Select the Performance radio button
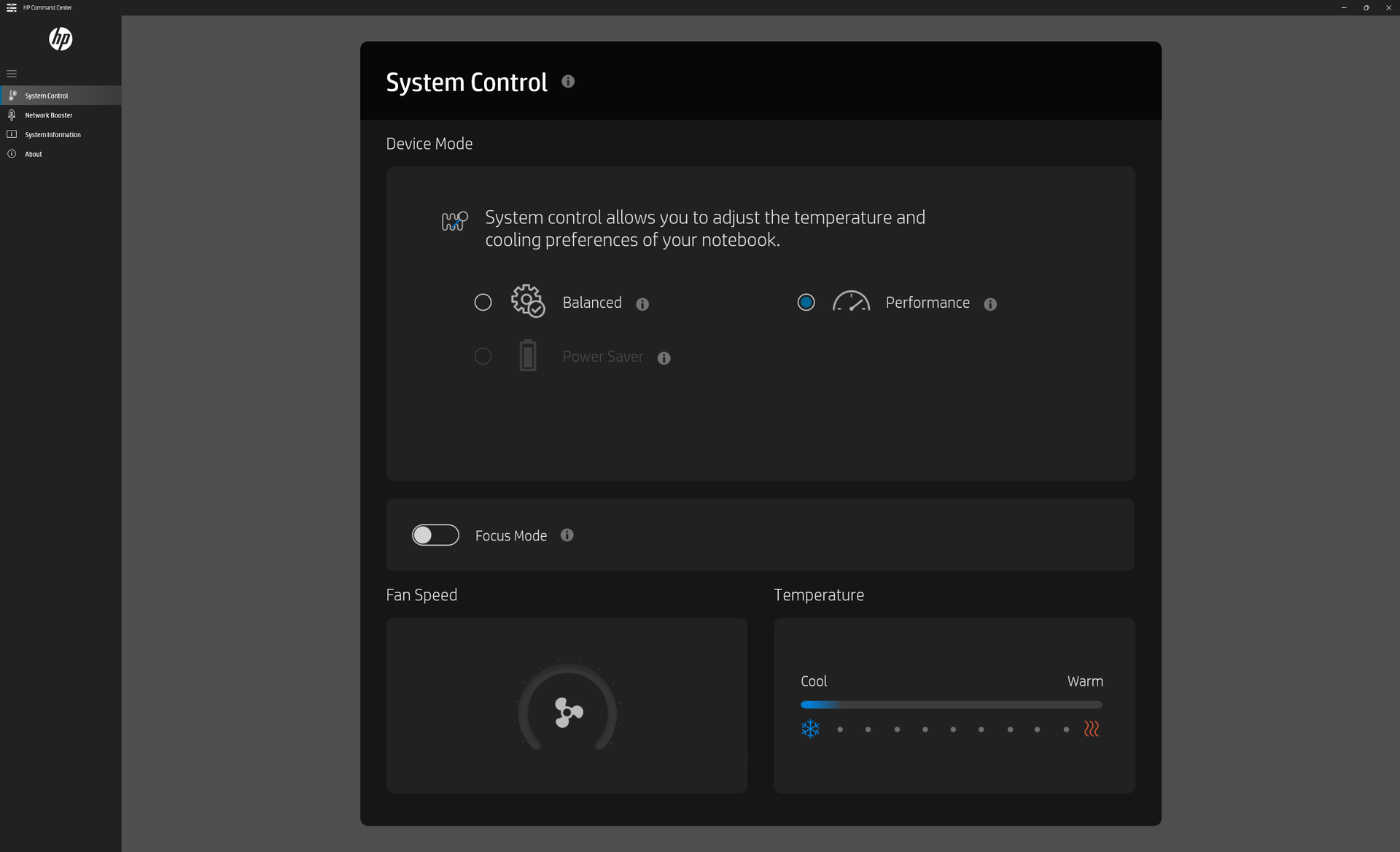 point(806,302)
